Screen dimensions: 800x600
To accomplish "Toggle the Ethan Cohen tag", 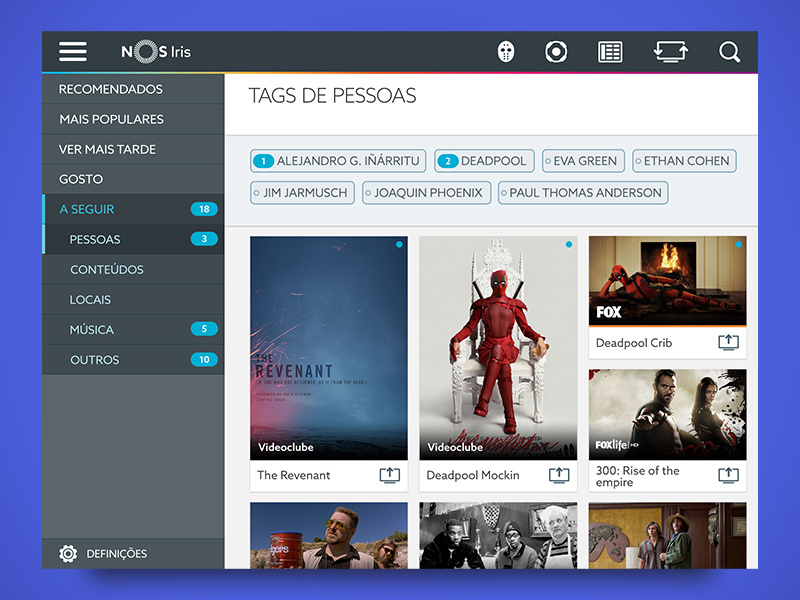I will point(684,161).
